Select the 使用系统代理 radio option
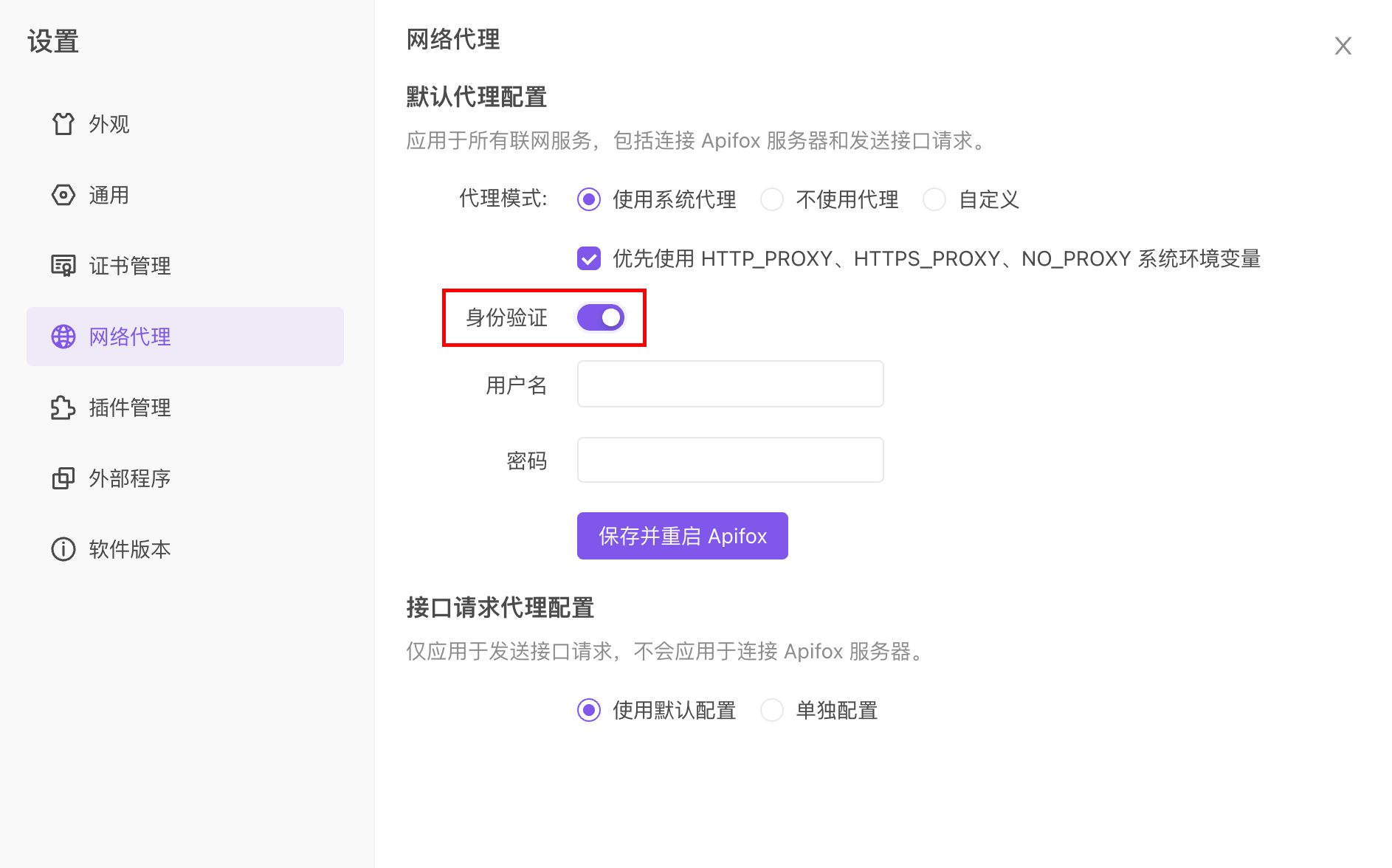The height and width of the screenshot is (868, 1392). [x=589, y=199]
